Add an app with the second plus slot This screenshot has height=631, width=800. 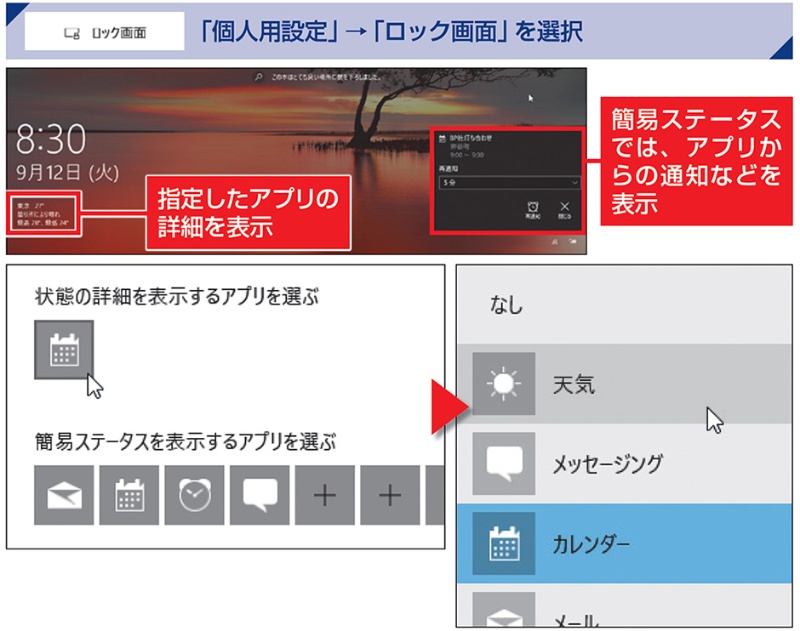tap(390, 495)
